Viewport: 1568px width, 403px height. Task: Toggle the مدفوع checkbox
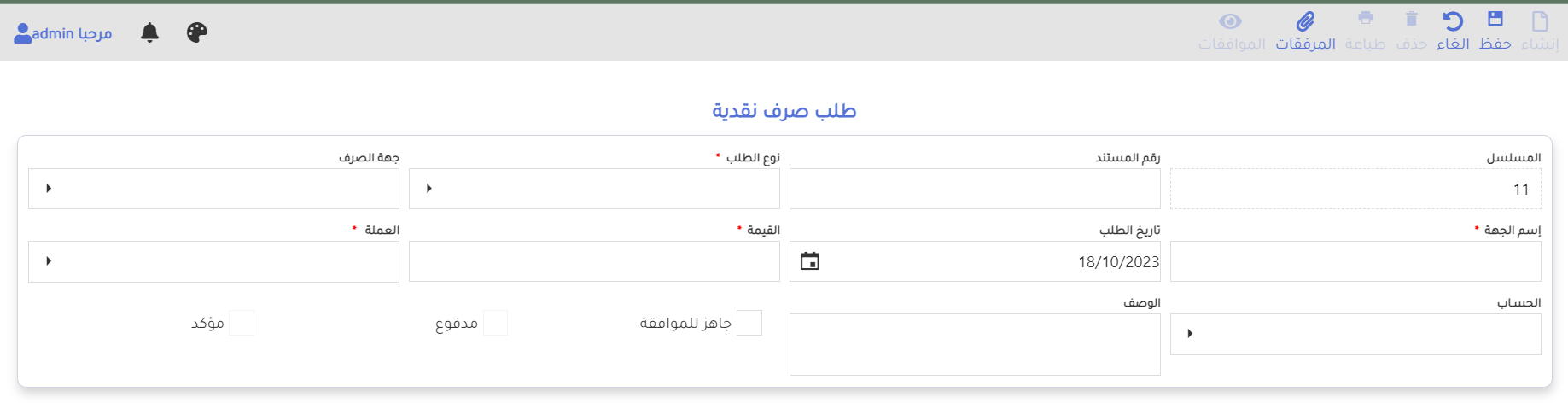[x=495, y=323]
